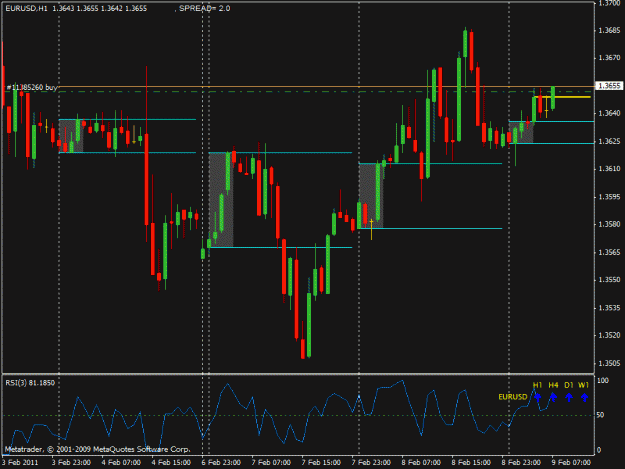Click the 9 Feb 07:00 time label
Image resolution: width=625 pixels, height=469 pixels.
tap(571, 463)
